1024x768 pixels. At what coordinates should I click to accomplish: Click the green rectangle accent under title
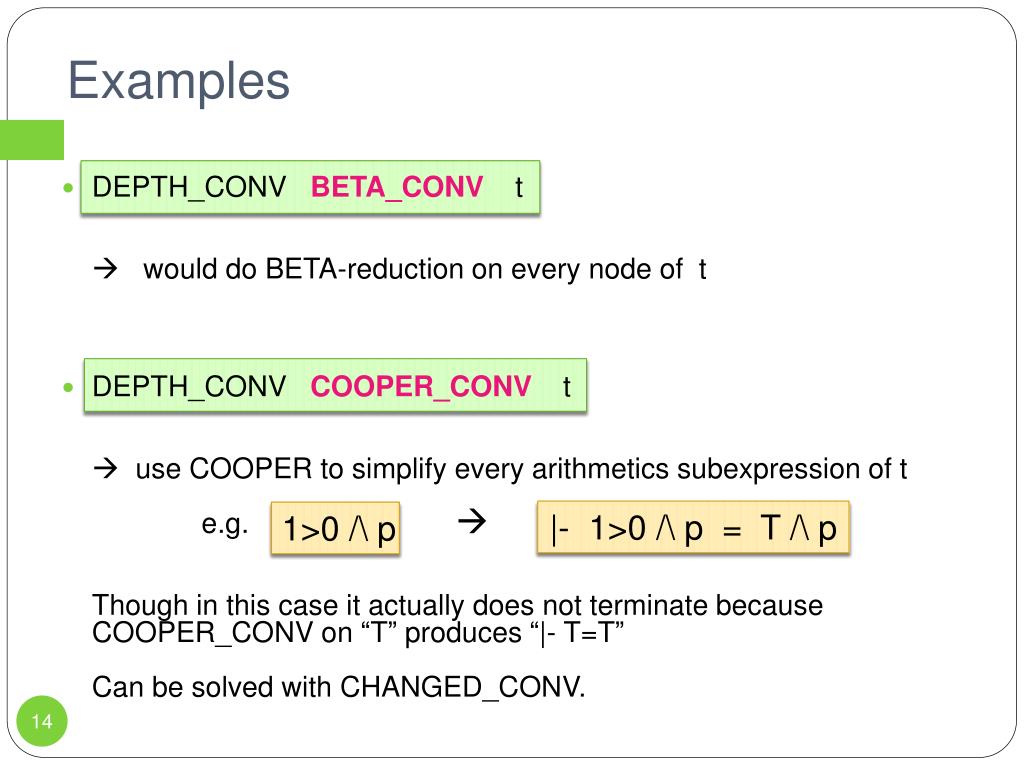coord(32,140)
